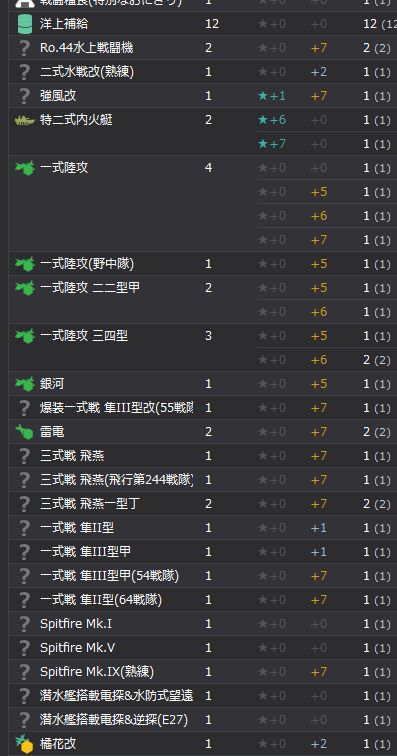Select the Spitfire Mk.I equipment name
The height and width of the screenshot is (756, 397).
pos(76,624)
